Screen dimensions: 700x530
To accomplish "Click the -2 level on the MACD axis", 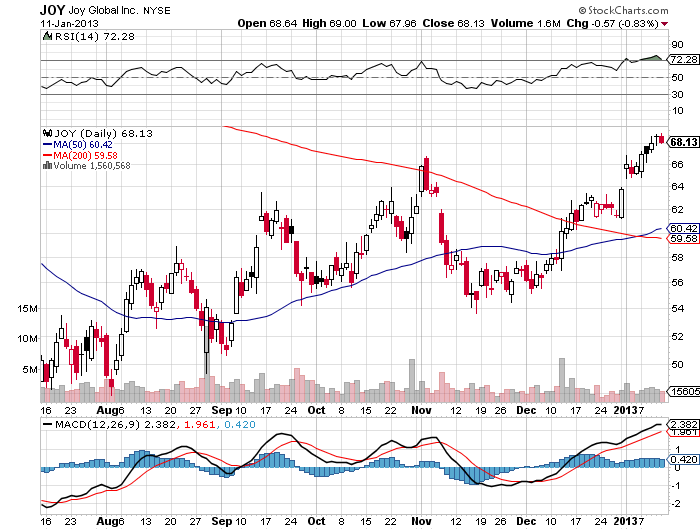I will [x=677, y=504].
